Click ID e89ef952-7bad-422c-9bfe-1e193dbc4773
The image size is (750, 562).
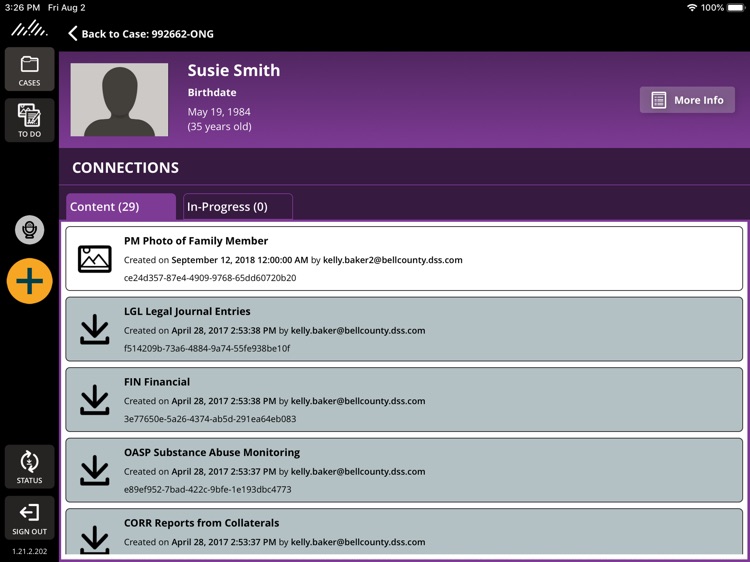pyautogui.click(x=208, y=489)
